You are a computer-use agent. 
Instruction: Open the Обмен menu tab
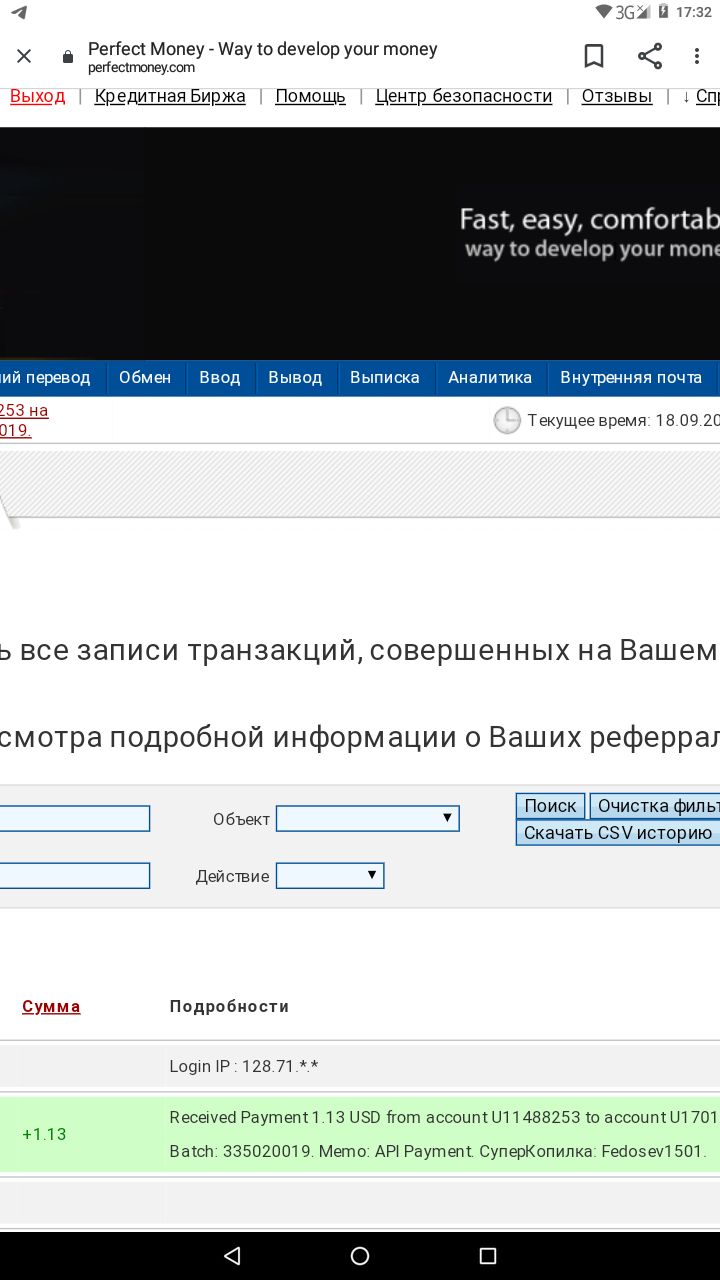click(145, 378)
